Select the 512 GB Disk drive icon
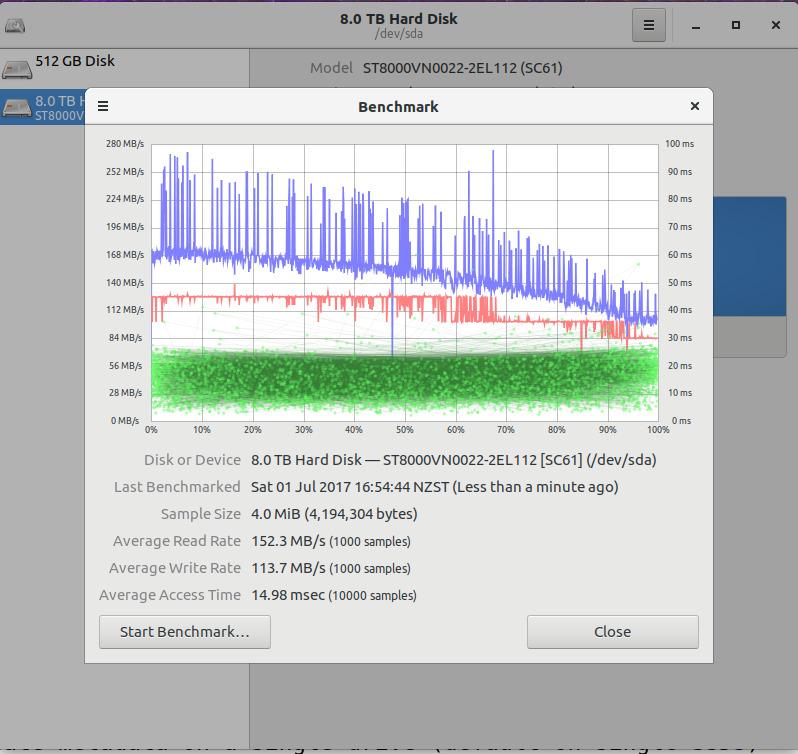Screen dimensions: 798x754 (x=17, y=69)
